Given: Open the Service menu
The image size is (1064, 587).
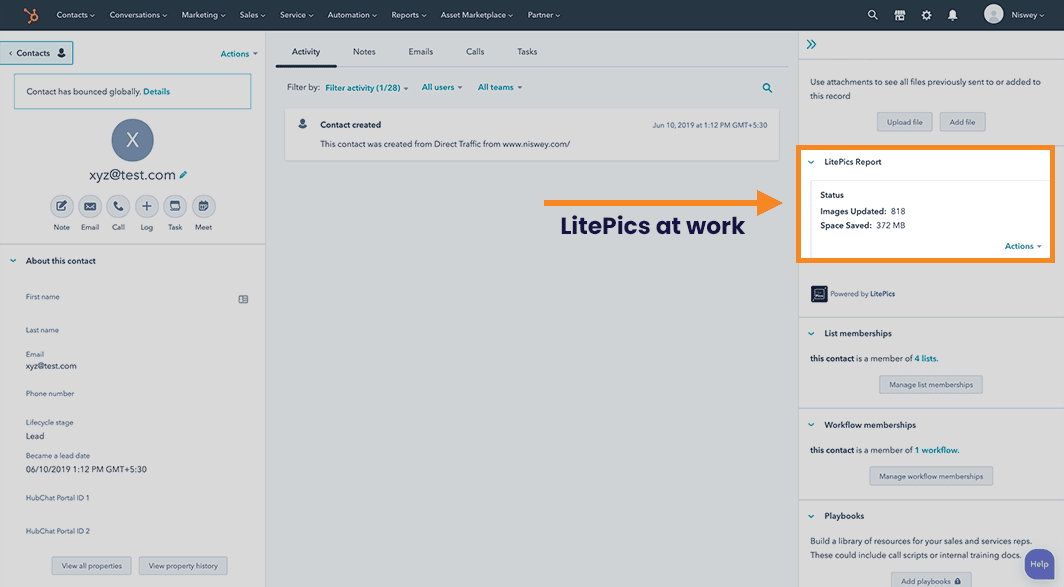Looking at the screenshot, I should coord(297,15).
